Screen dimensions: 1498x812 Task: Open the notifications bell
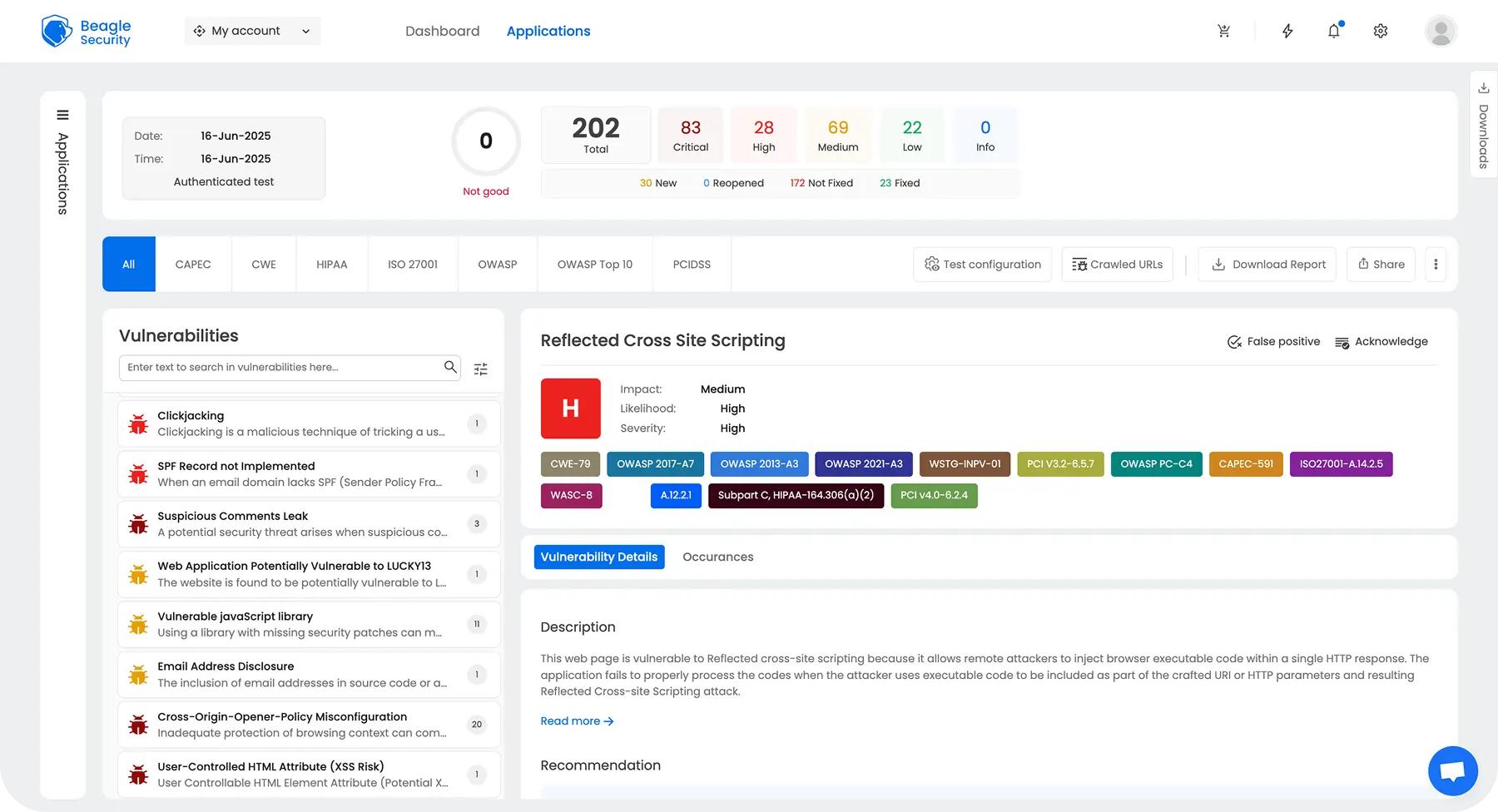(x=1334, y=31)
